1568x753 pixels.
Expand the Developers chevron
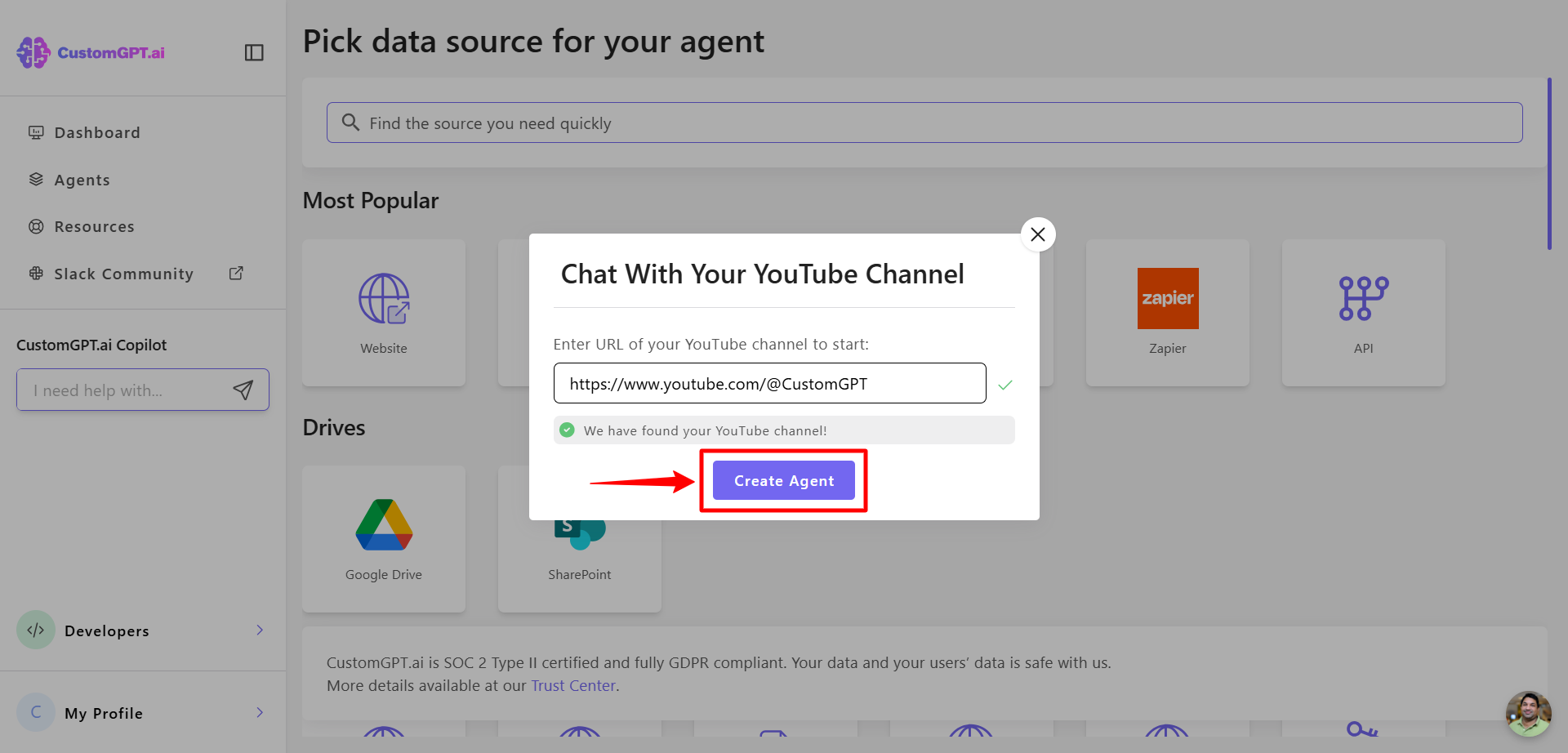click(260, 630)
